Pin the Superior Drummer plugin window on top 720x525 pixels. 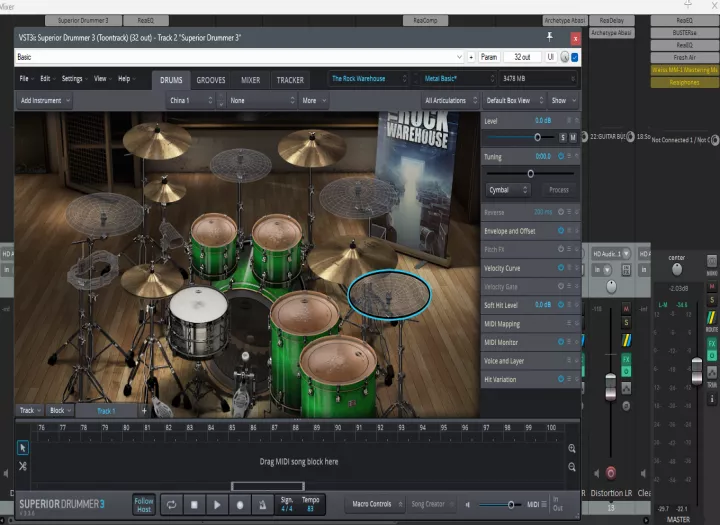(550, 37)
